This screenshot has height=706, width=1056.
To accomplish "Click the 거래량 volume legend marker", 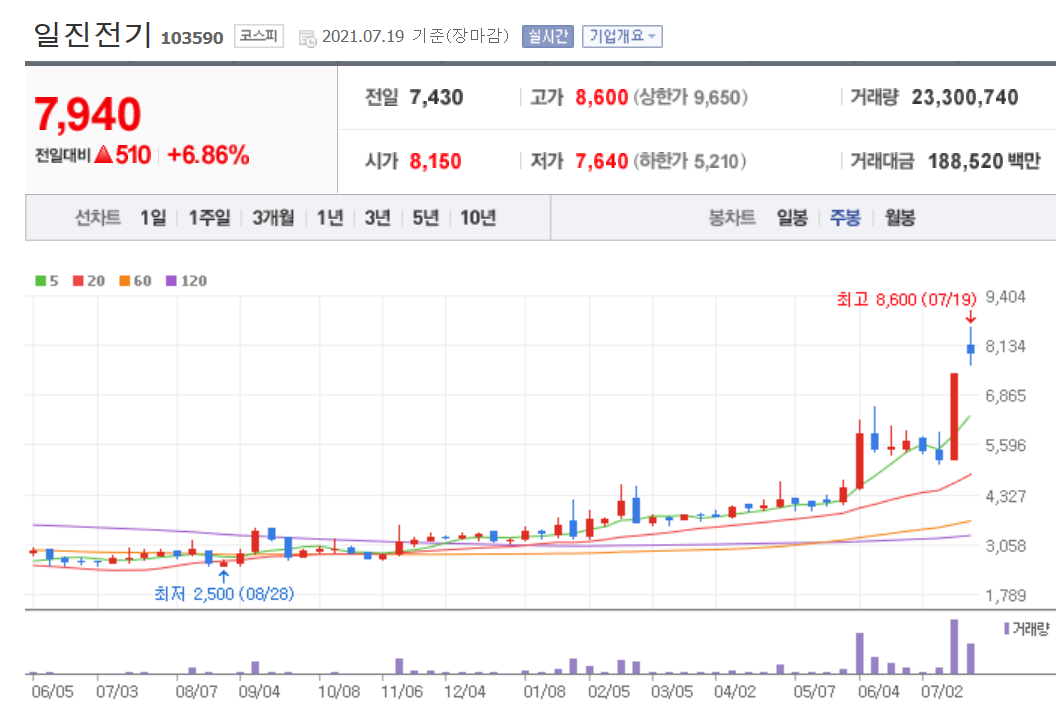I will [1026, 629].
